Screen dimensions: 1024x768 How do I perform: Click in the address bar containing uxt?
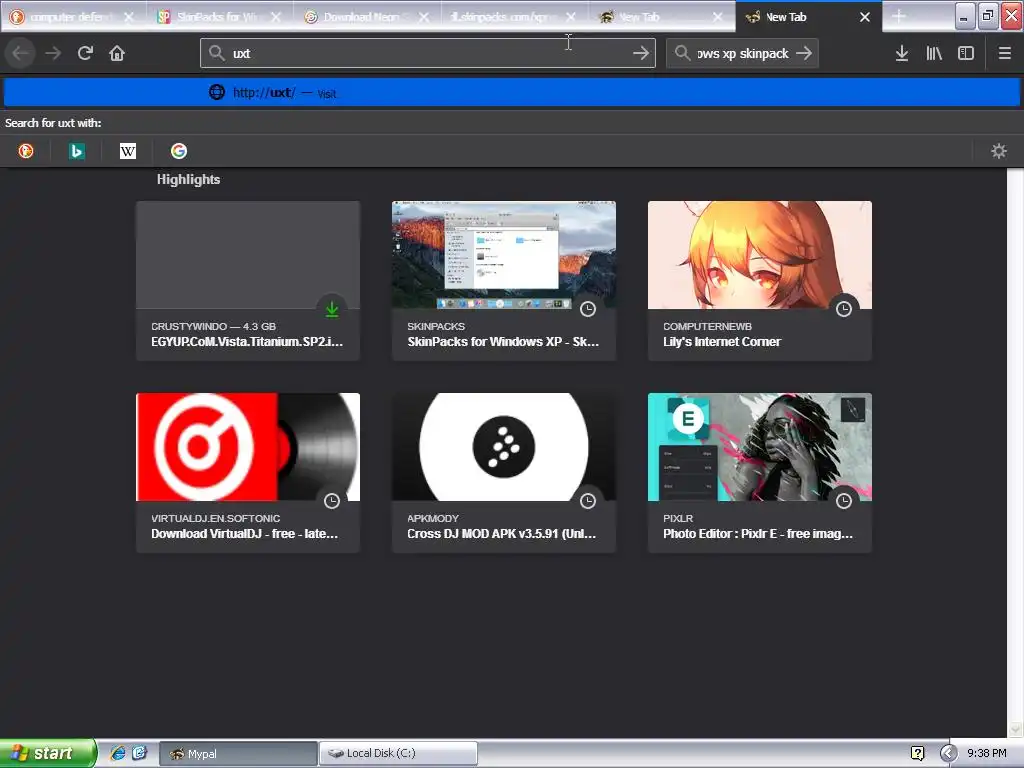pos(428,53)
